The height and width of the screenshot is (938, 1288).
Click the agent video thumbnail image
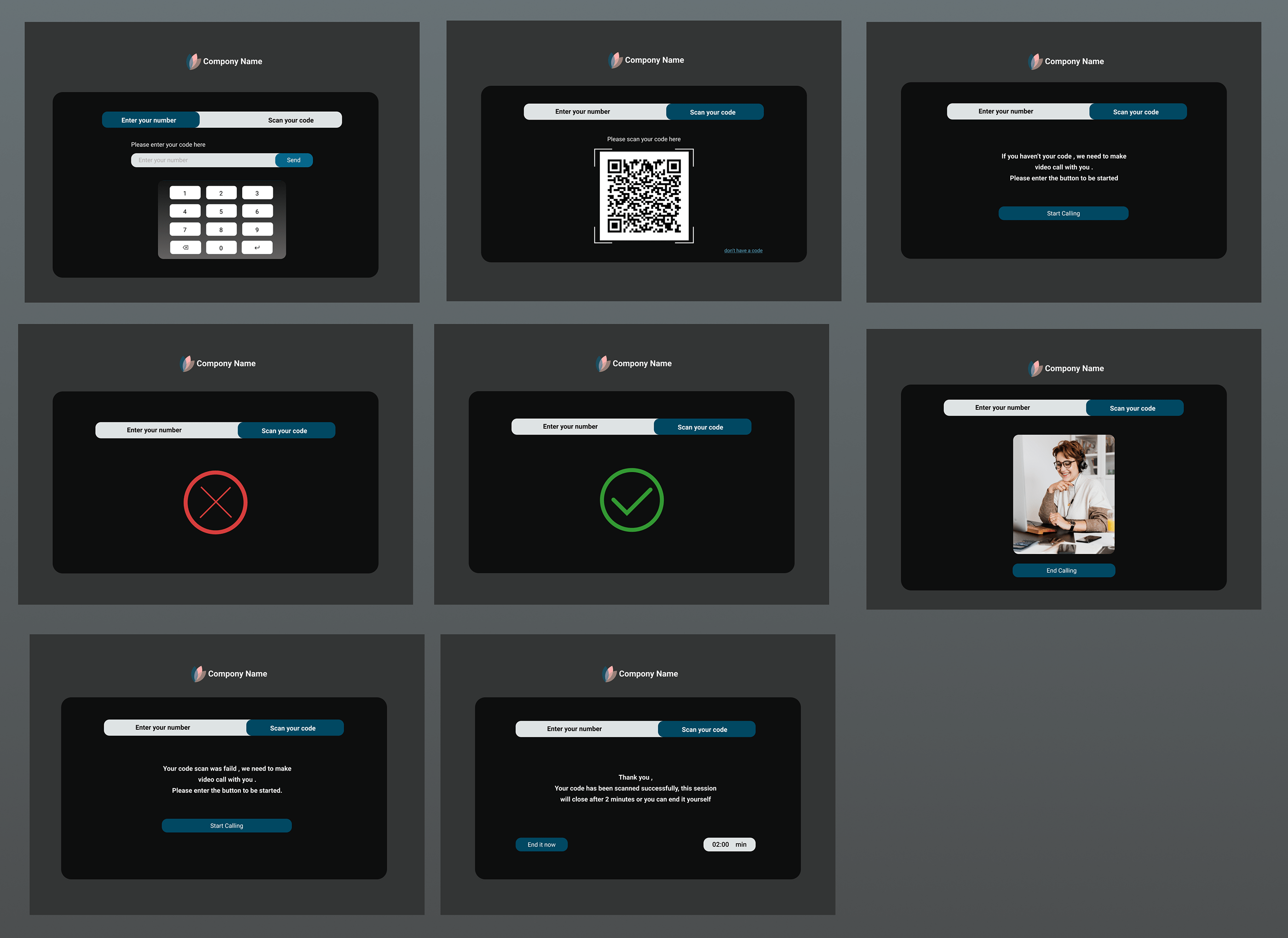click(x=1064, y=492)
